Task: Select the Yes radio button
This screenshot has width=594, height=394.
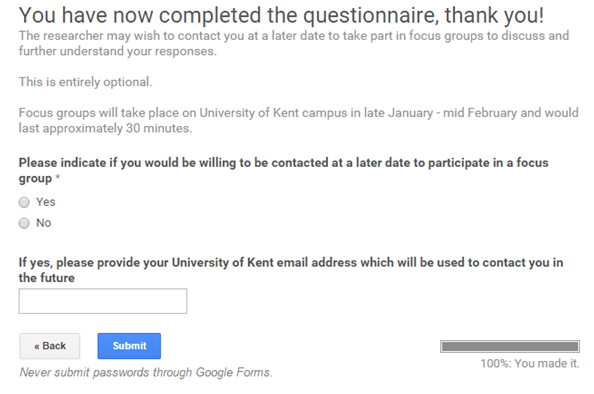Action: point(24,203)
